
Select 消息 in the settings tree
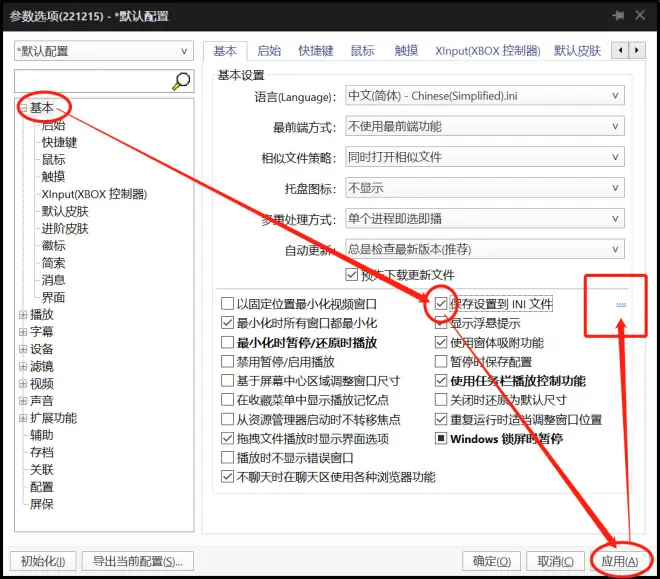pos(53,280)
